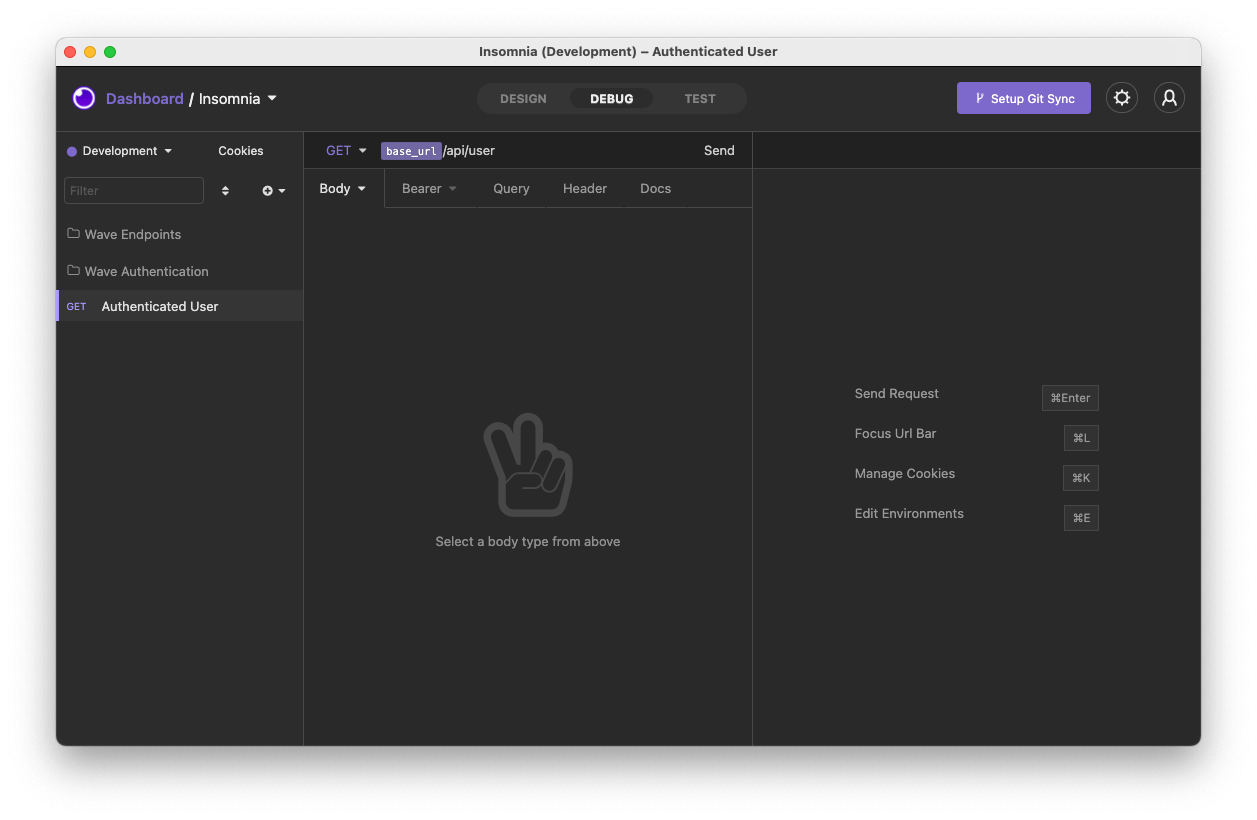Click the sort requests icon in sidebar
Screen dimensions: 1257x820
click(224, 189)
